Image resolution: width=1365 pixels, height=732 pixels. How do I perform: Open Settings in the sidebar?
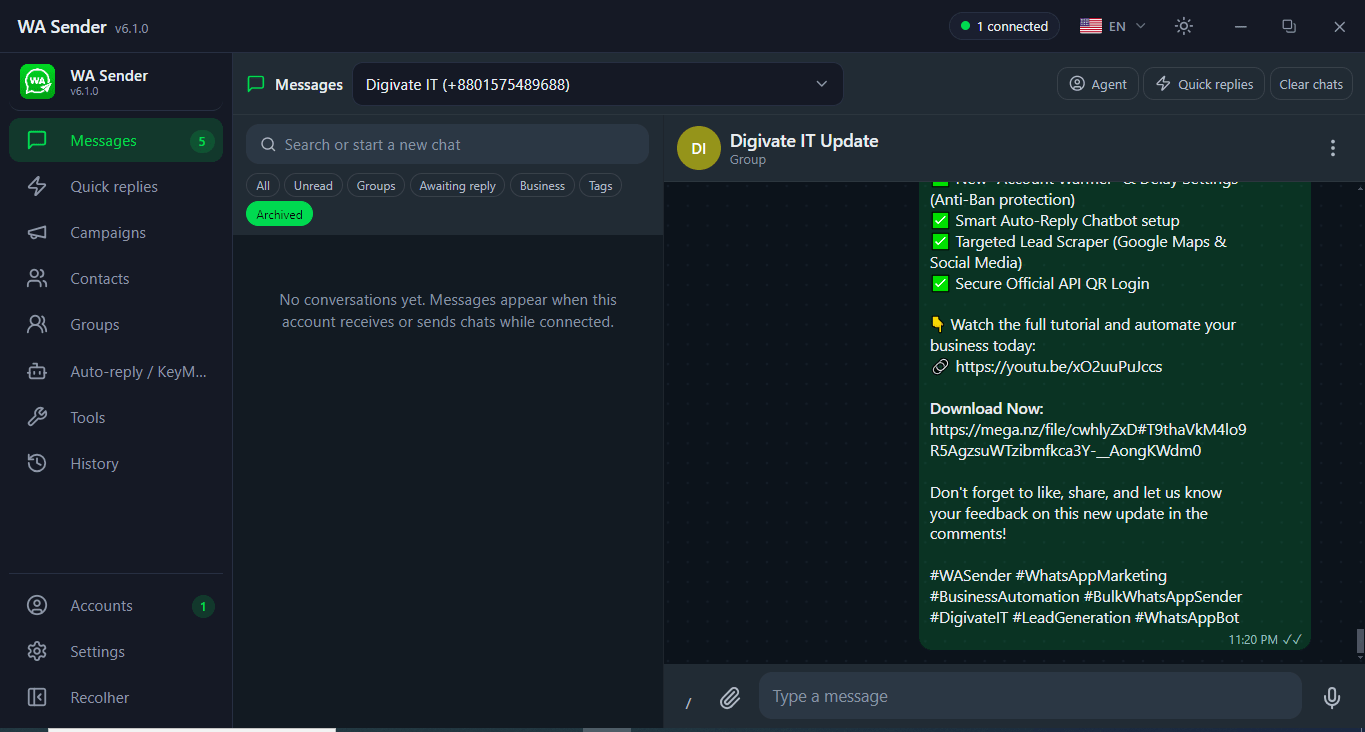tap(116, 652)
